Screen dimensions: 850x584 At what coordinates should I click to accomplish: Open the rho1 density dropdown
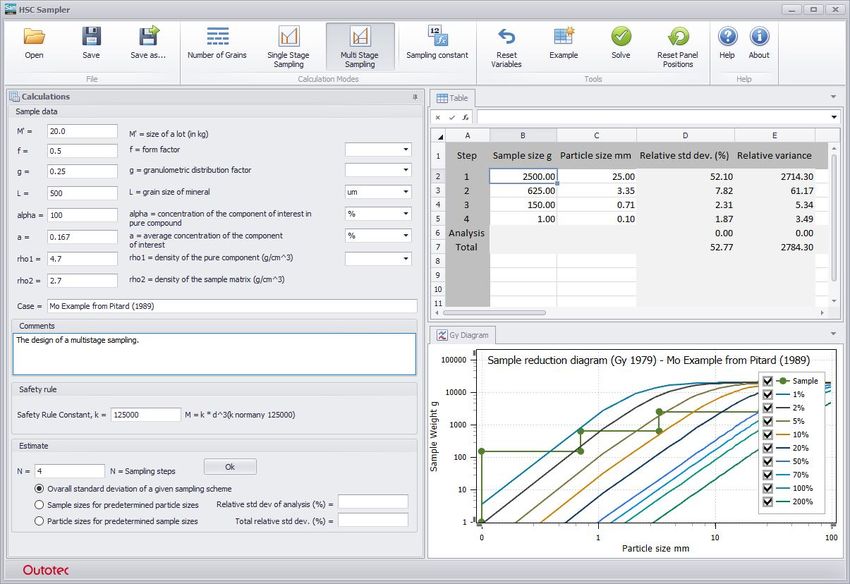(x=405, y=259)
